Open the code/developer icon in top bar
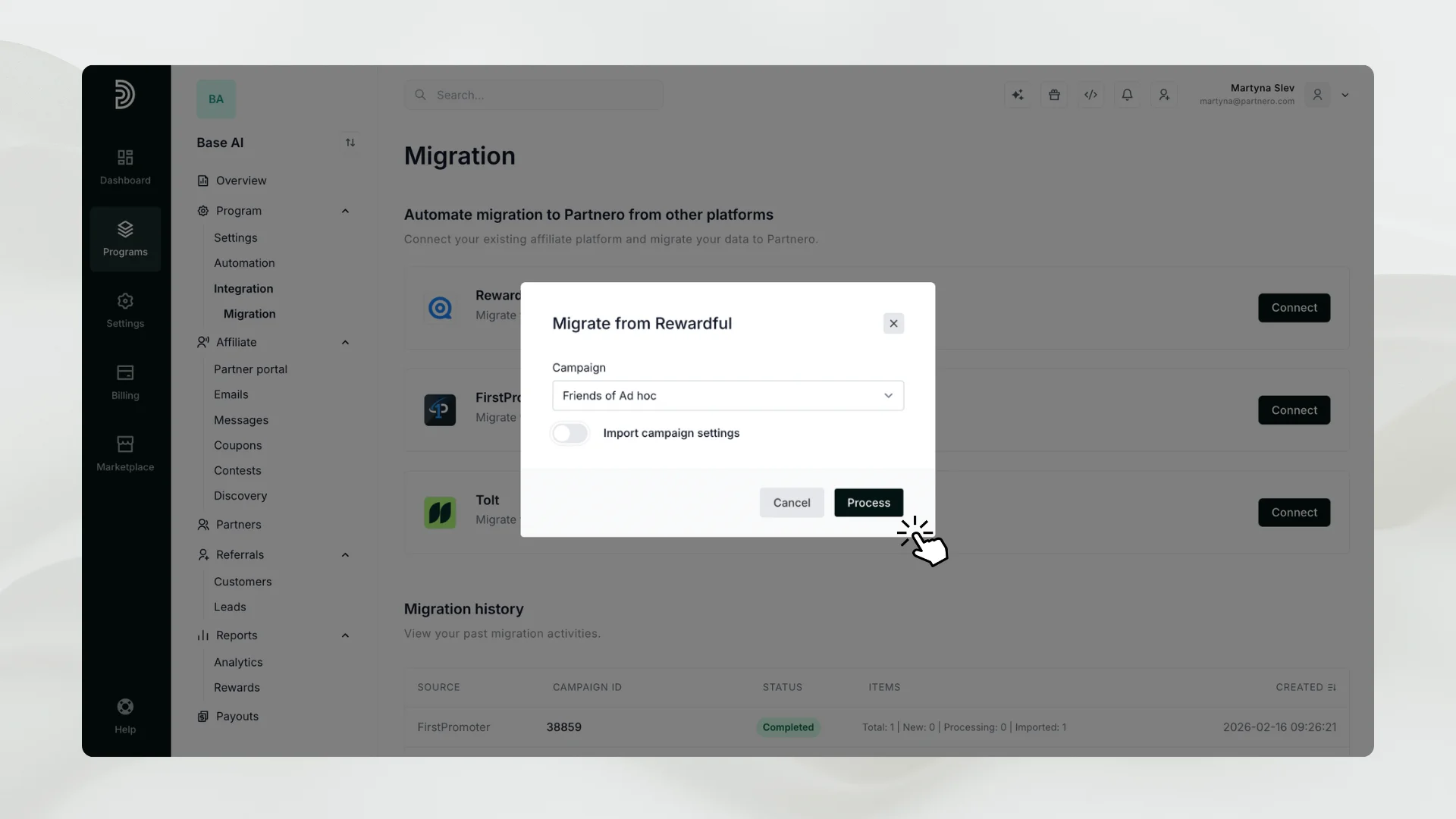The width and height of the screenshot is (1456, 819). click(1090, 95)
